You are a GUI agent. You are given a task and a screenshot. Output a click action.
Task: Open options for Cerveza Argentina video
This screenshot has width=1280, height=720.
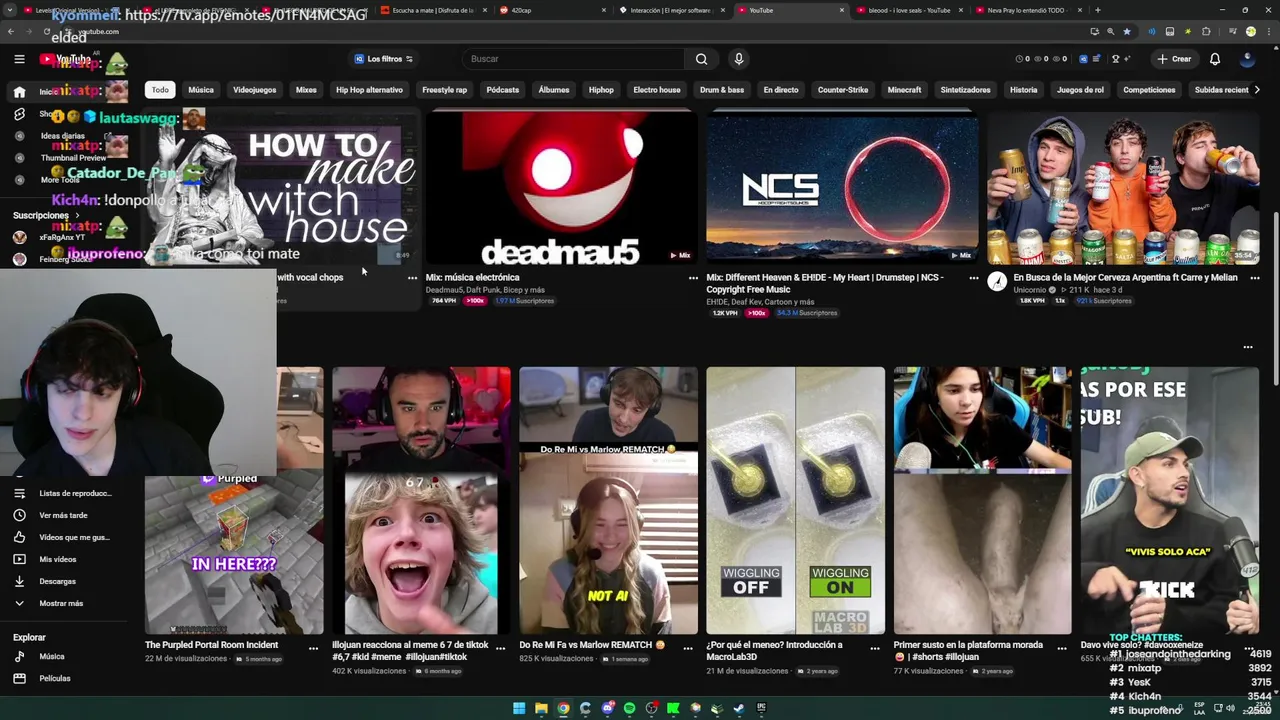[x=1255, y=278]
